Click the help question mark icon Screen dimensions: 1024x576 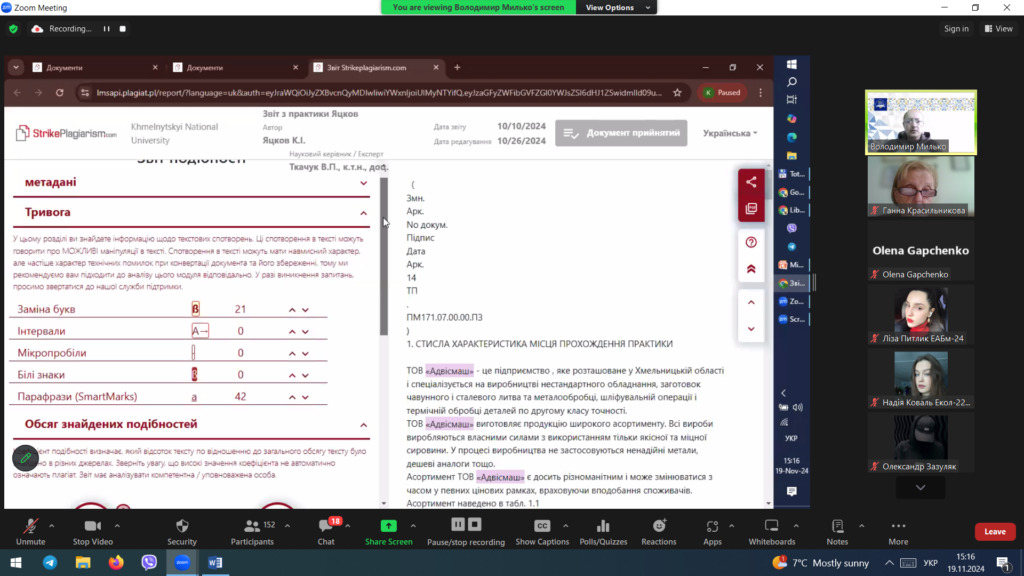tap(751, 242)
